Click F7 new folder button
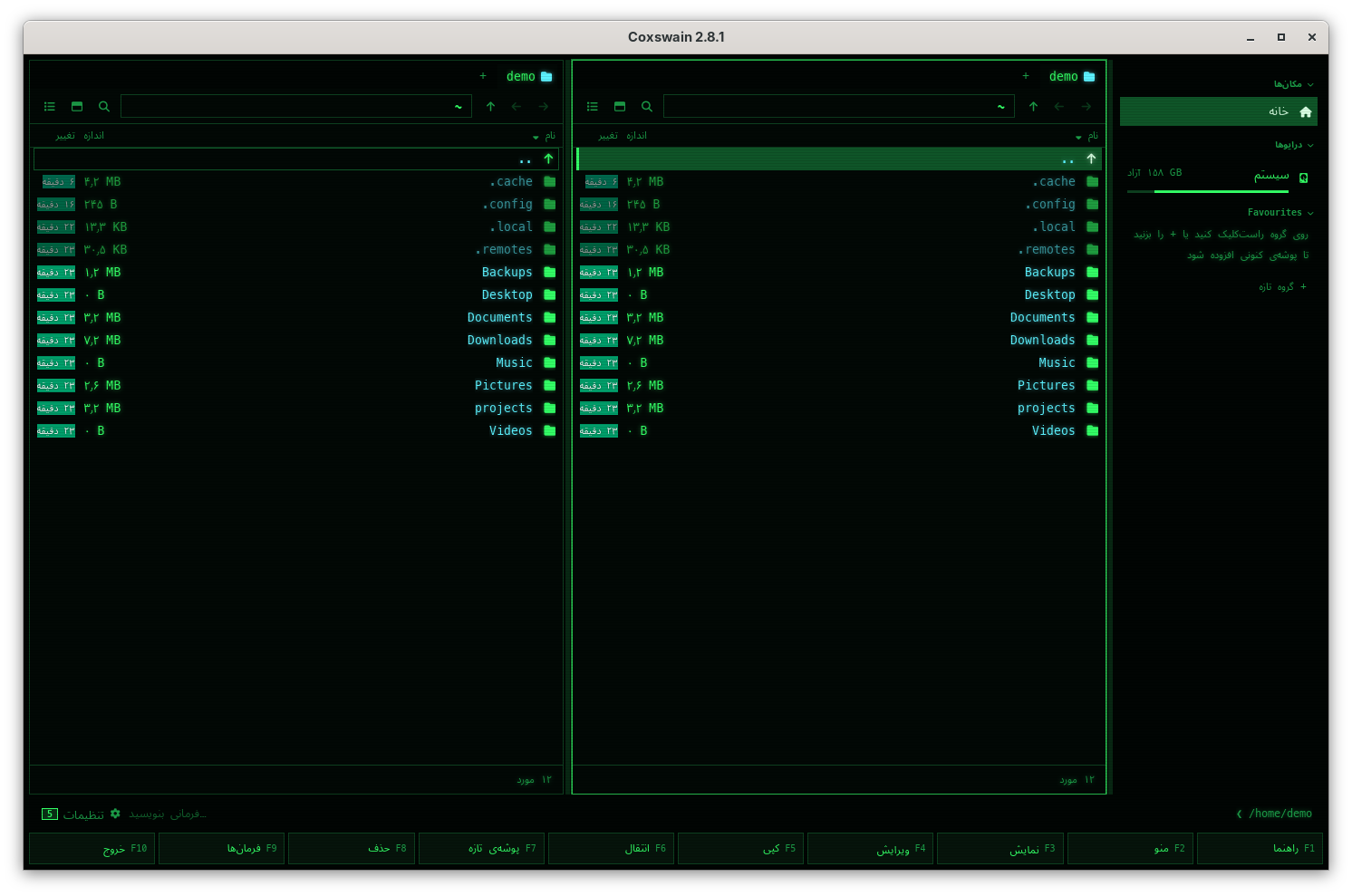 [x=481, y=849]
